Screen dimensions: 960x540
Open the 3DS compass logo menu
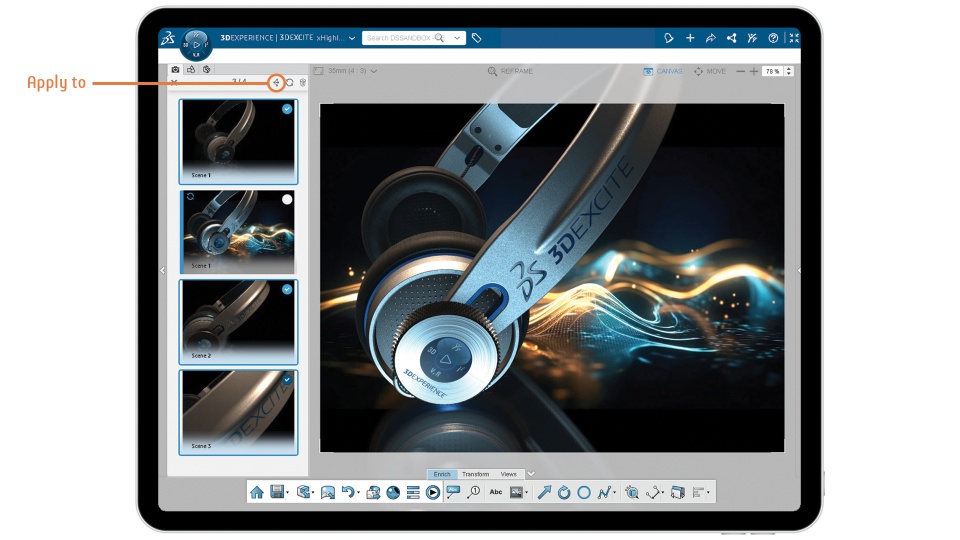tap(168, 38)
